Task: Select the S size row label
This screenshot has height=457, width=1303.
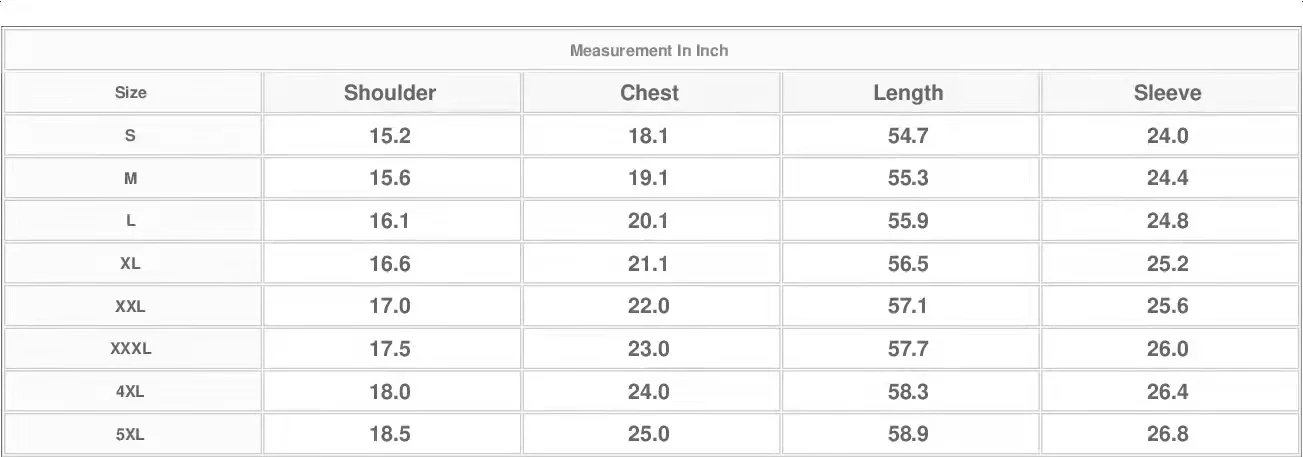Action: click(131, 136)
